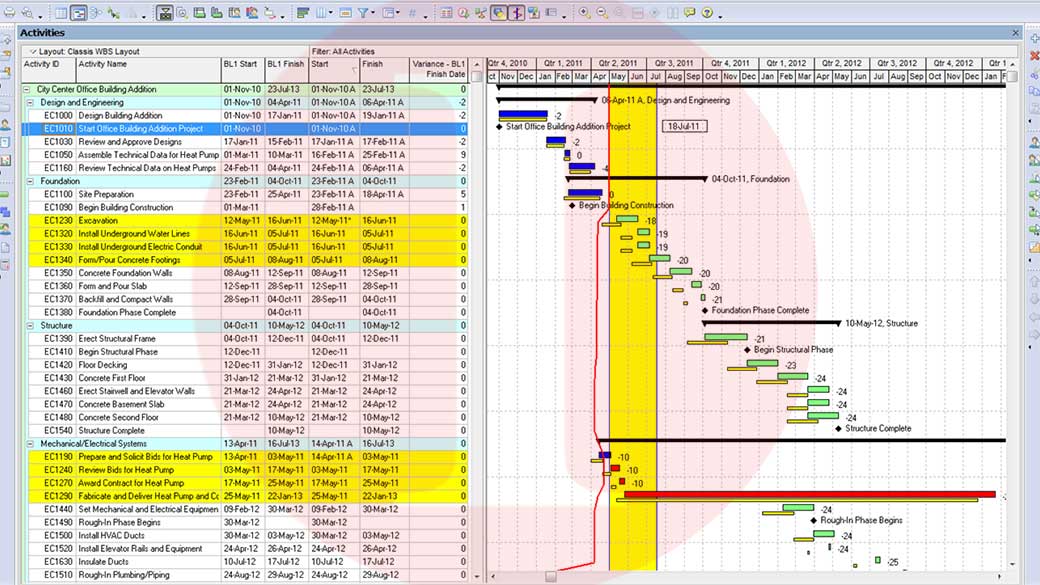This screenshot has height=585, width=1040.
Task: Open the Layout options dropdown arrow
Action: coord(32,51)
